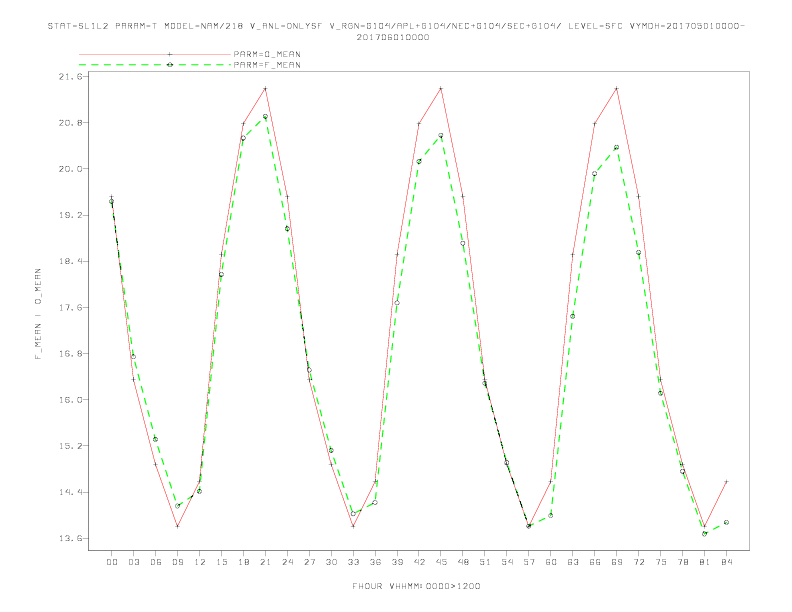Click the x-axis forecast hour label 57

click(529, 562)
